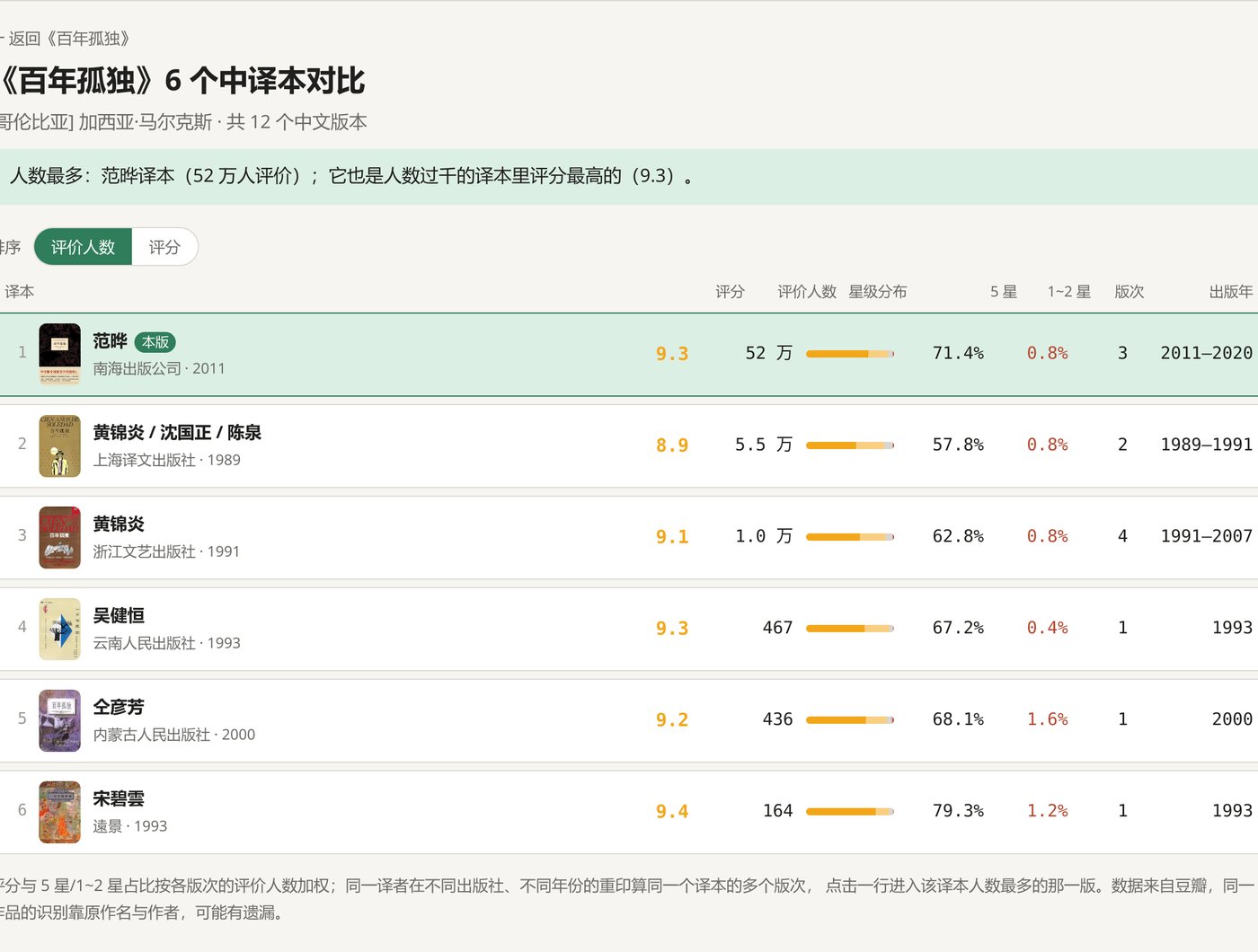
Task: Click the 164 rating count
Action: (x=777, y=811)
